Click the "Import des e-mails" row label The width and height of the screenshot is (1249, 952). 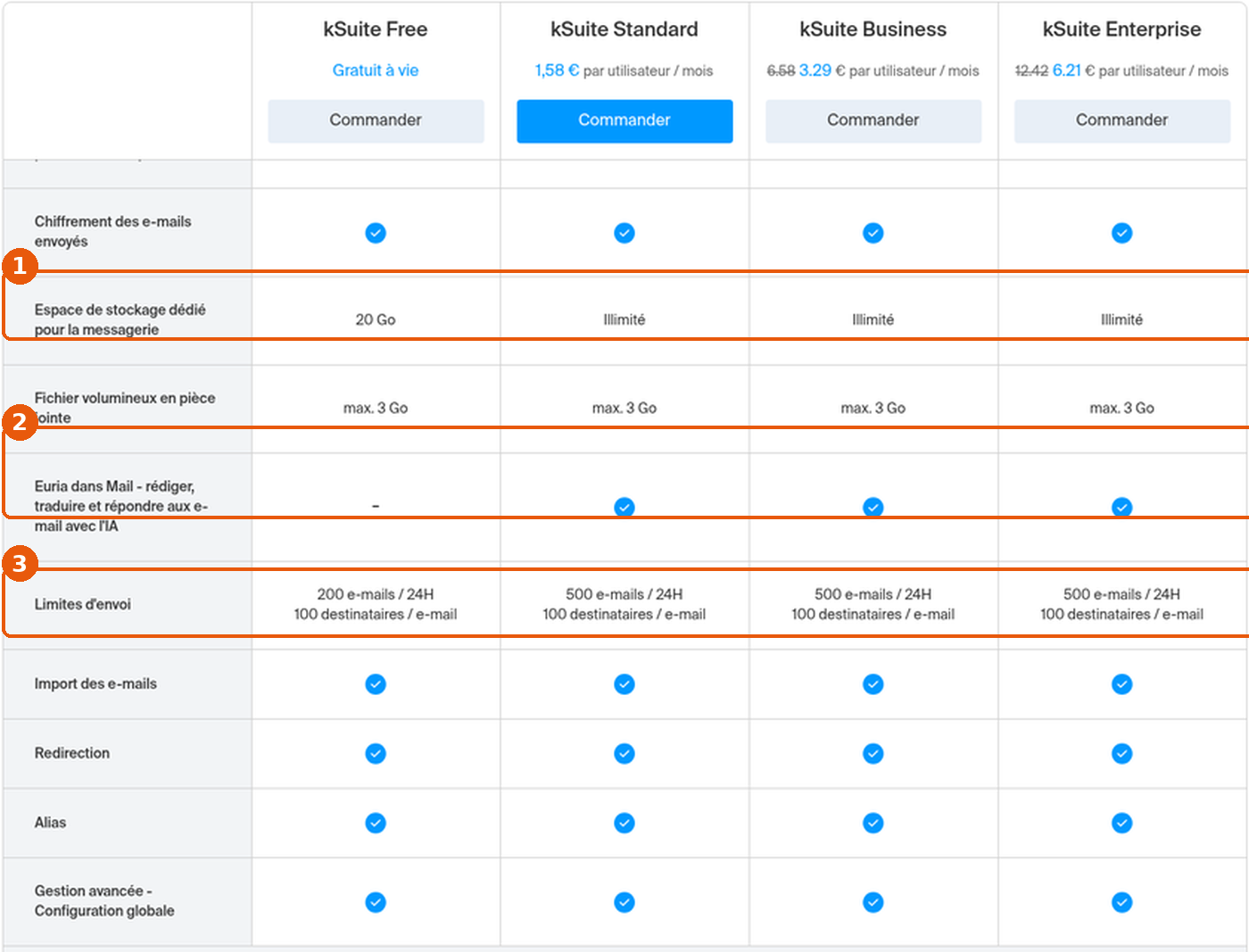pos(95,683)
